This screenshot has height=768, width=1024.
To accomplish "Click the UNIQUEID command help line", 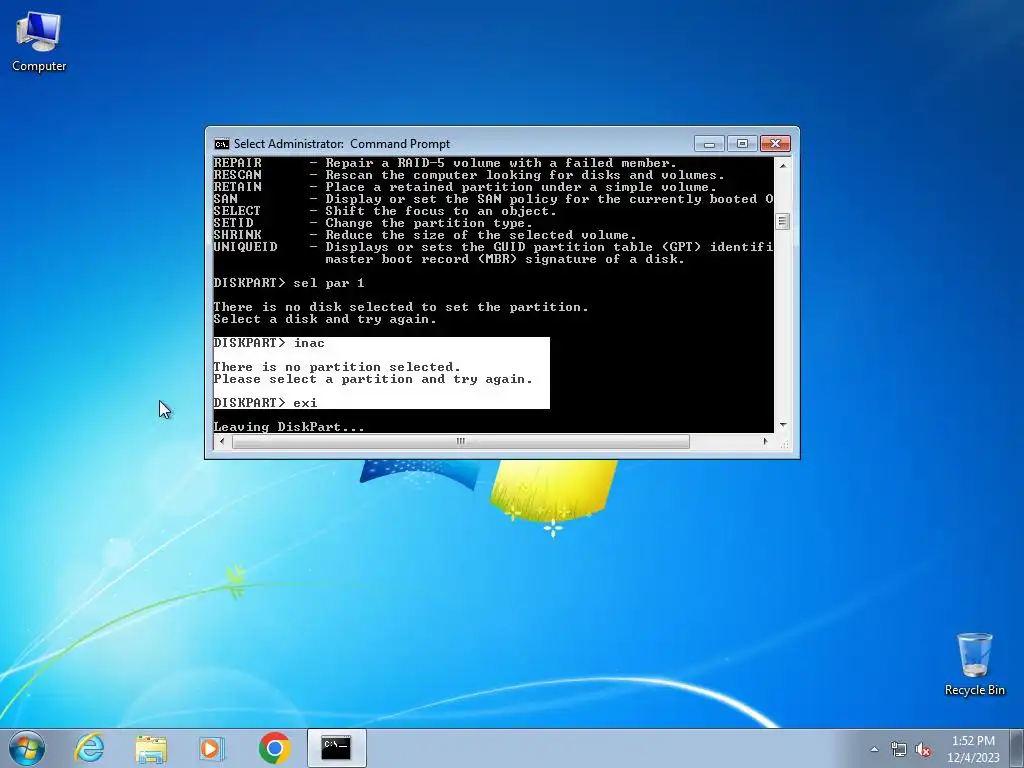I will click(493, 247).
